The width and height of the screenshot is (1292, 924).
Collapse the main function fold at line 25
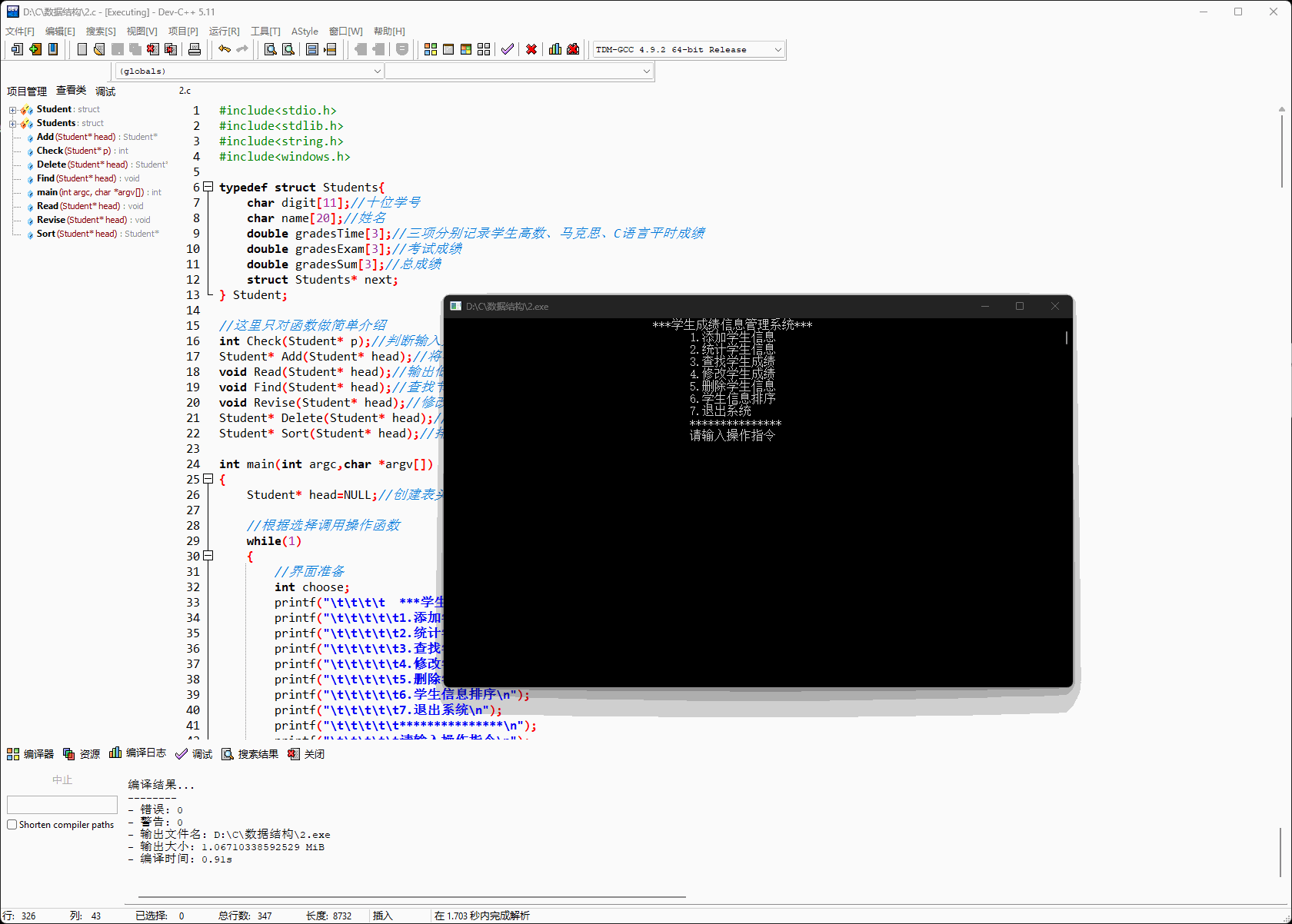(x=208, y=479)
